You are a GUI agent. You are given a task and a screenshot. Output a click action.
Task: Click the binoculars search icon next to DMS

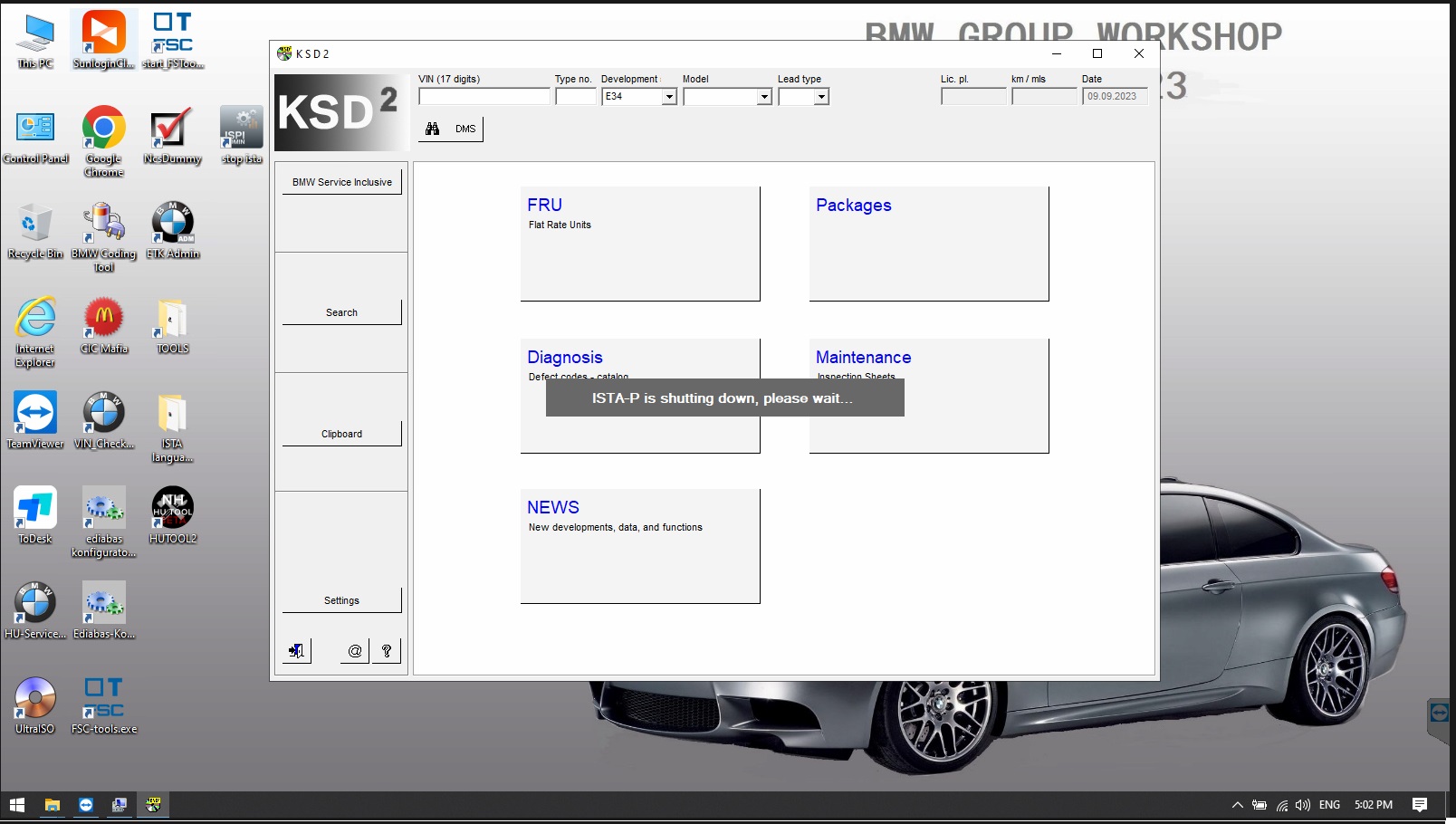click(x=433, y=129)
